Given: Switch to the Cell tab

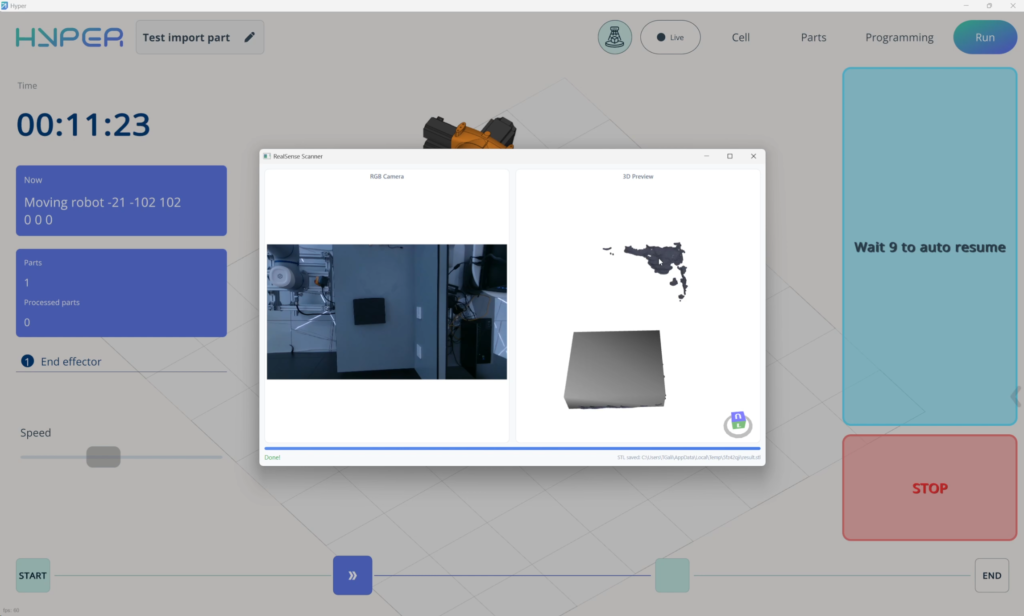Looking at the screenshot, I should point(740,37).
